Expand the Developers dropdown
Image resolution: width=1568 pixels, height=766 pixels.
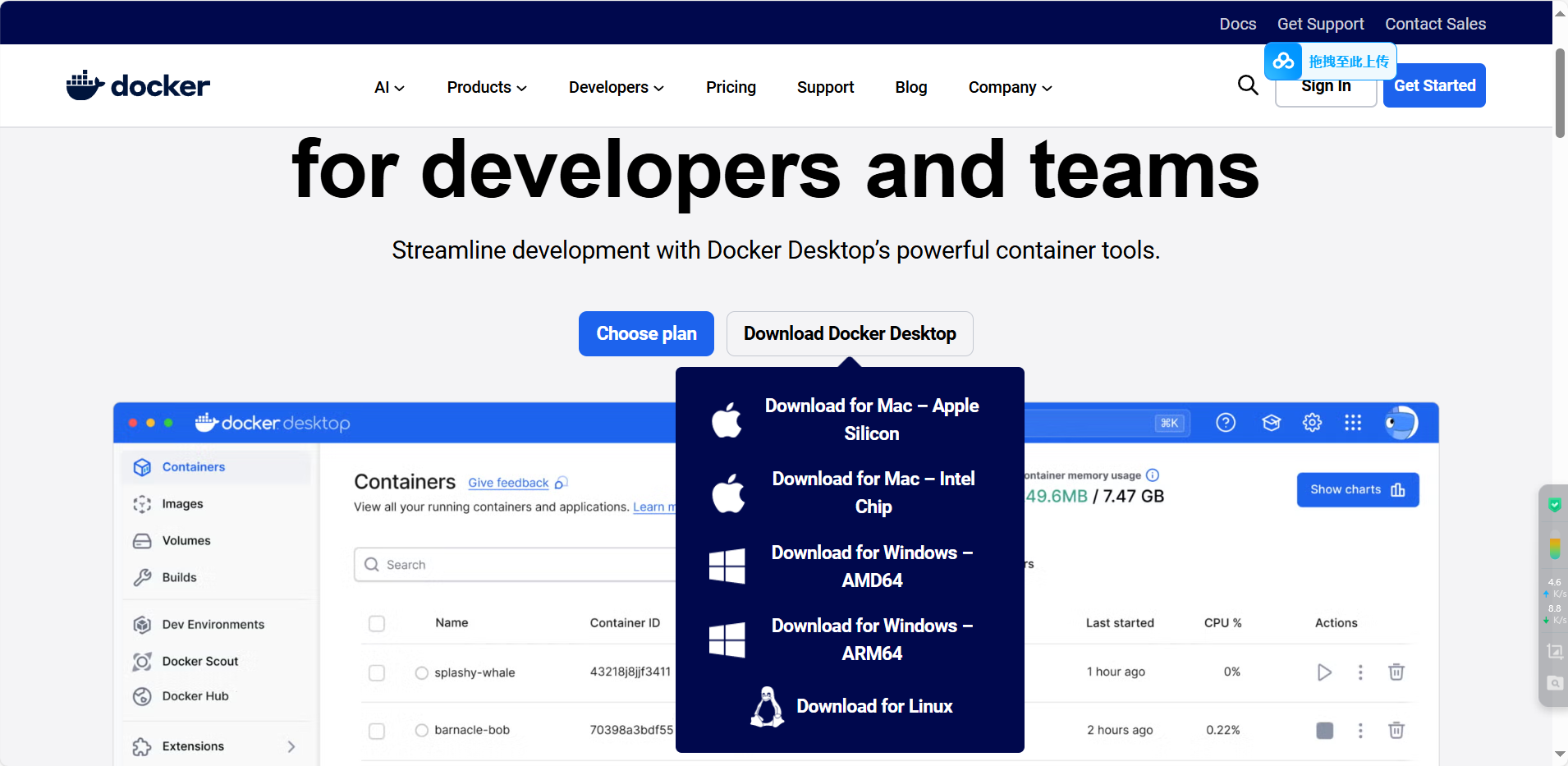point(617,88)
